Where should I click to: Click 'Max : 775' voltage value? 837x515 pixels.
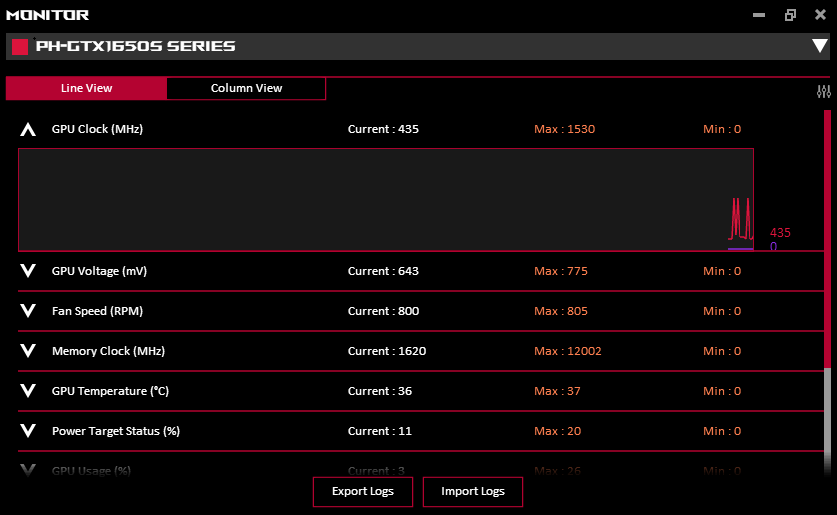(561, 271)
